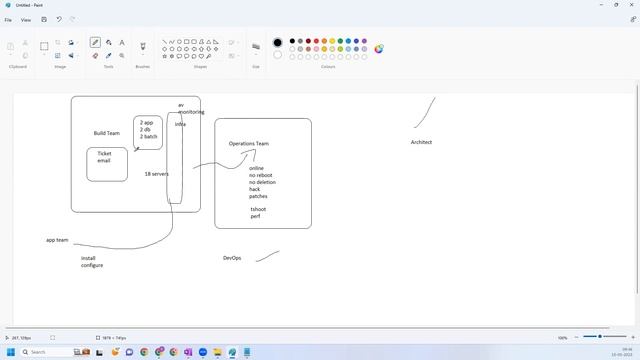Click the 'DevOps' text on canvas
The height and width of the screenshot is (360, 640).
[232, 258]
